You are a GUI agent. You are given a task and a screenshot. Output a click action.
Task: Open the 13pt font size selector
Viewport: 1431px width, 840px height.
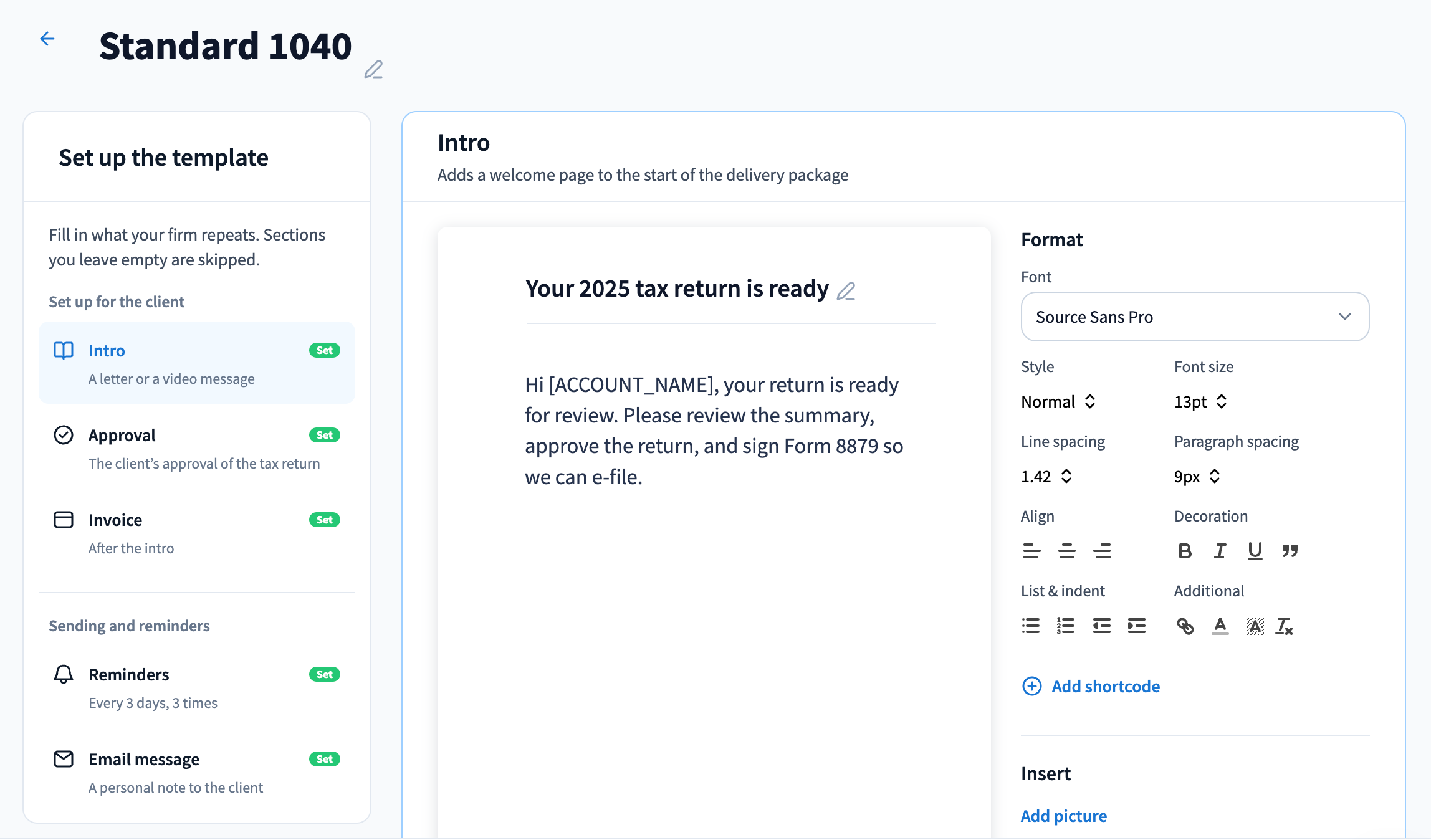click(1200, 402)
